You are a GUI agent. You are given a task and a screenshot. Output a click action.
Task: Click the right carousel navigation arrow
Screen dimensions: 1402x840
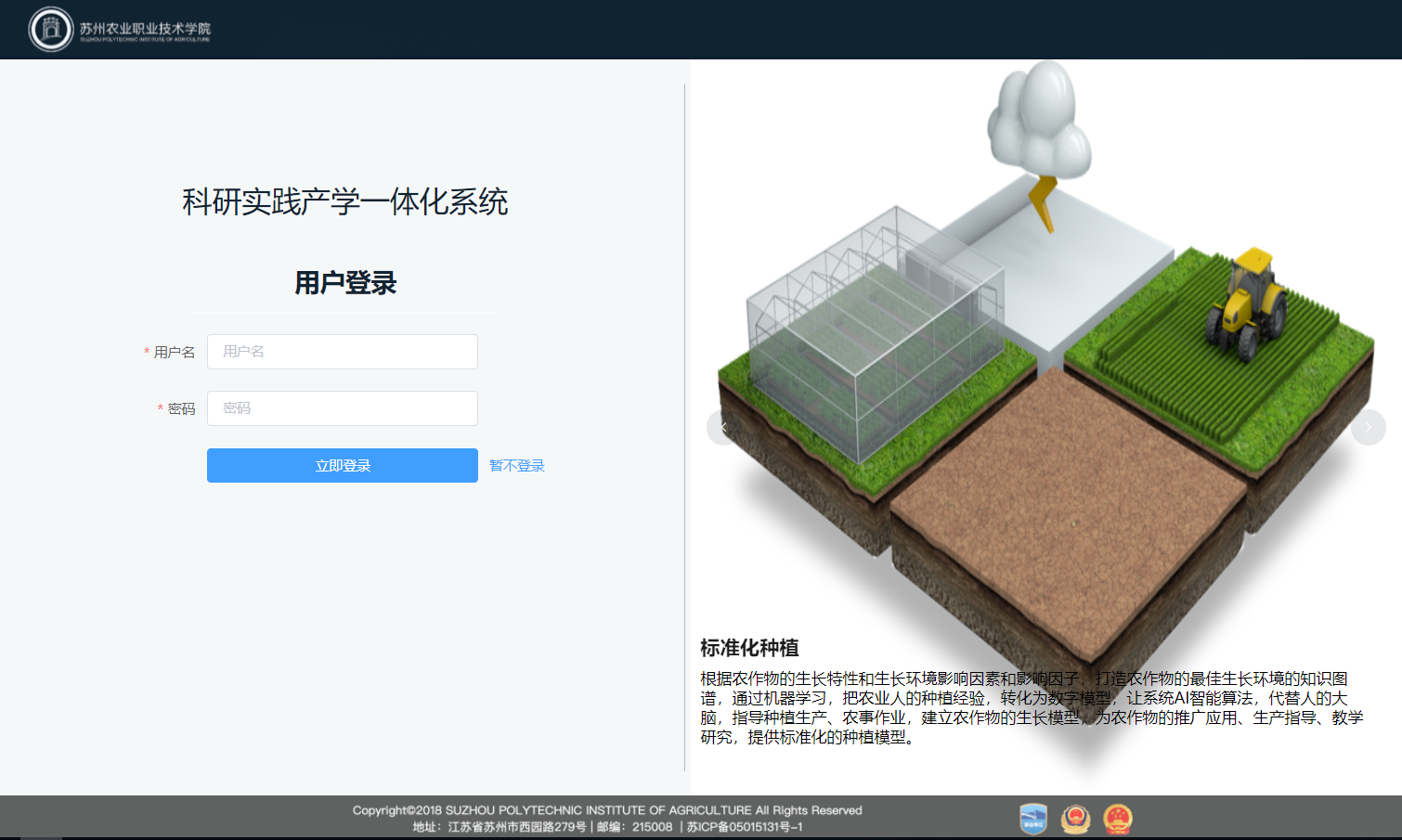(x=1369, y=427)
